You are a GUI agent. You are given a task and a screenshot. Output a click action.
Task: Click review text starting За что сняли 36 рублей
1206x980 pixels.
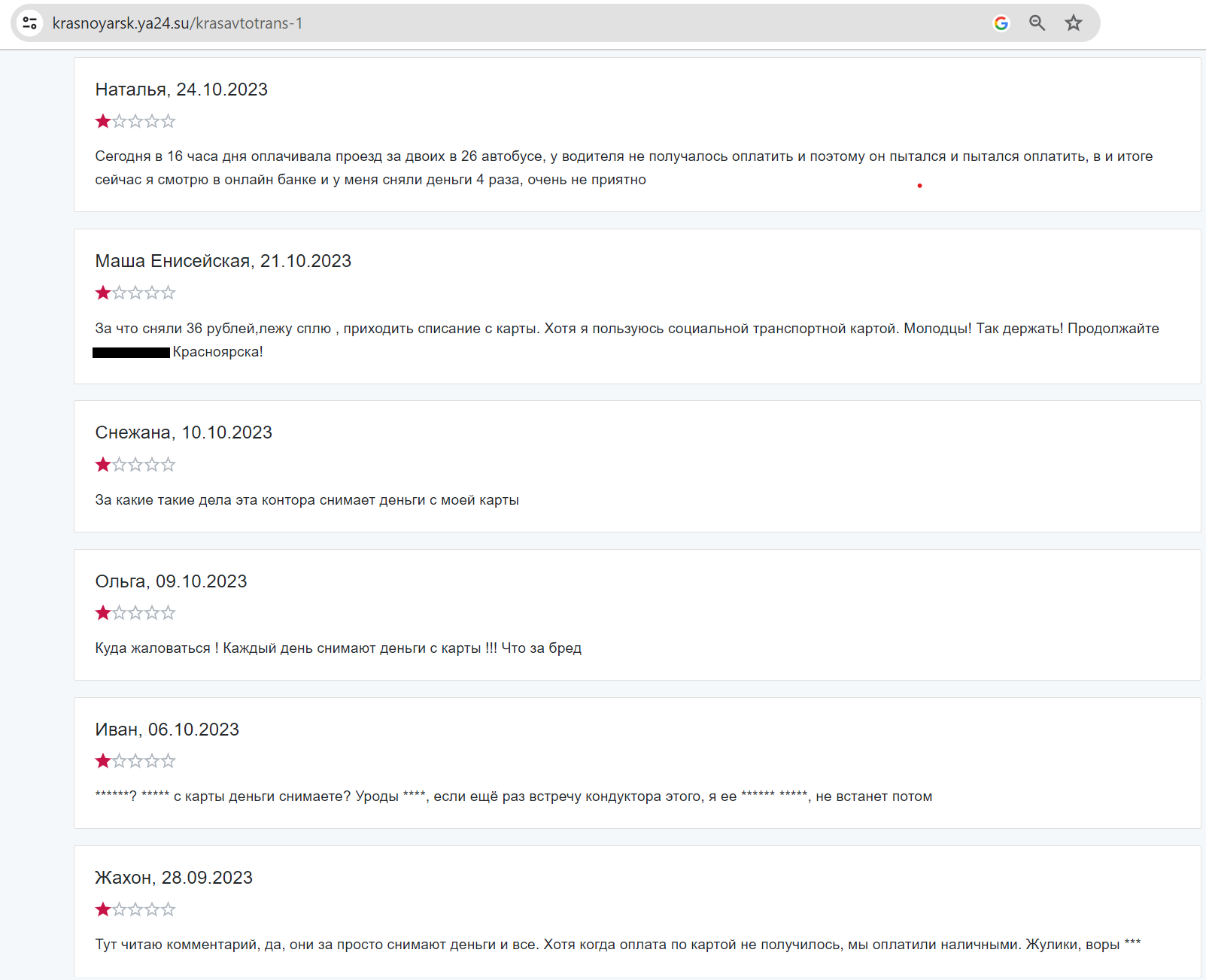[627, 340]
